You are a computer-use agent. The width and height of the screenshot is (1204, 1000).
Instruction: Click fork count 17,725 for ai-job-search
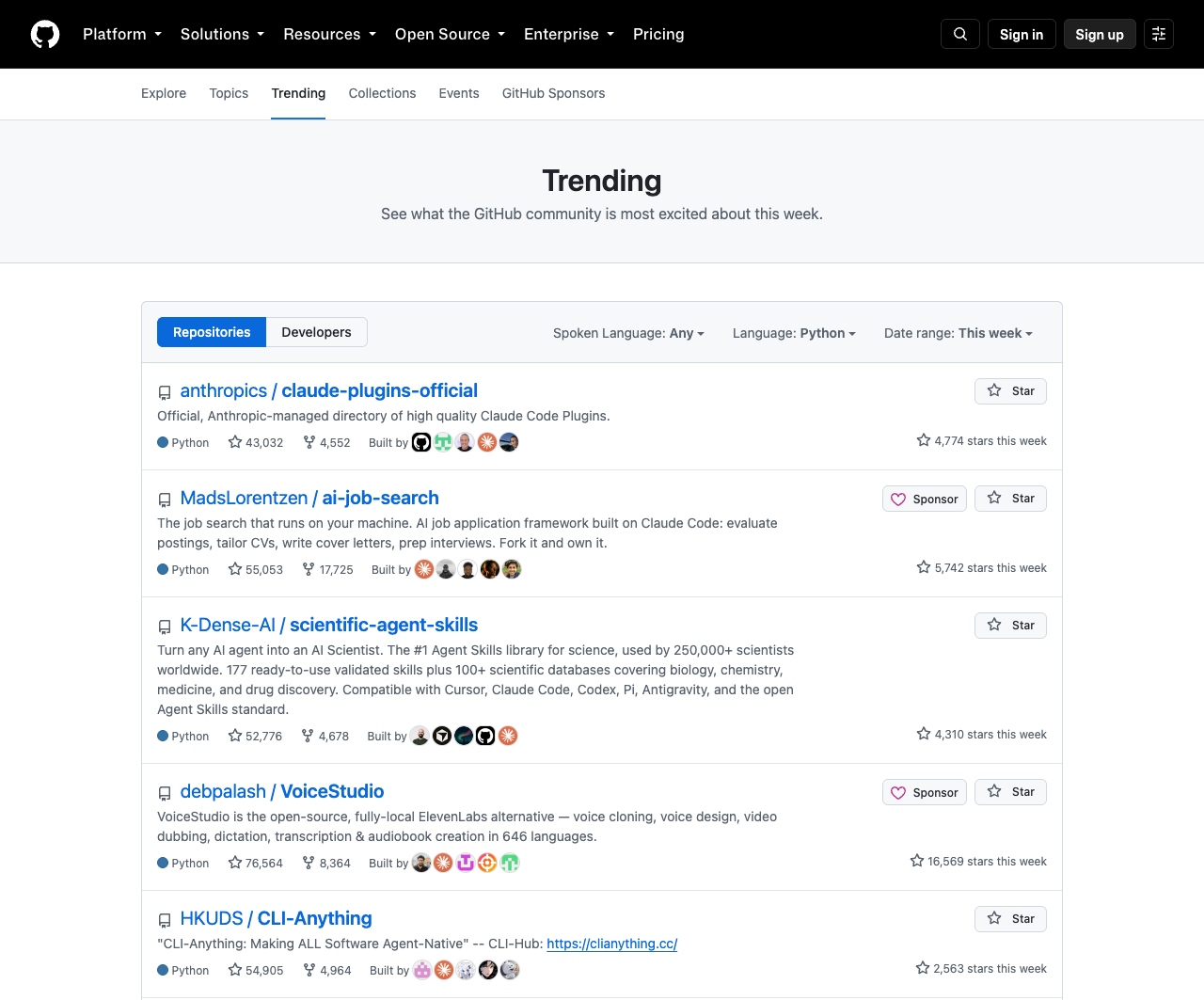[x=327, y=569]
